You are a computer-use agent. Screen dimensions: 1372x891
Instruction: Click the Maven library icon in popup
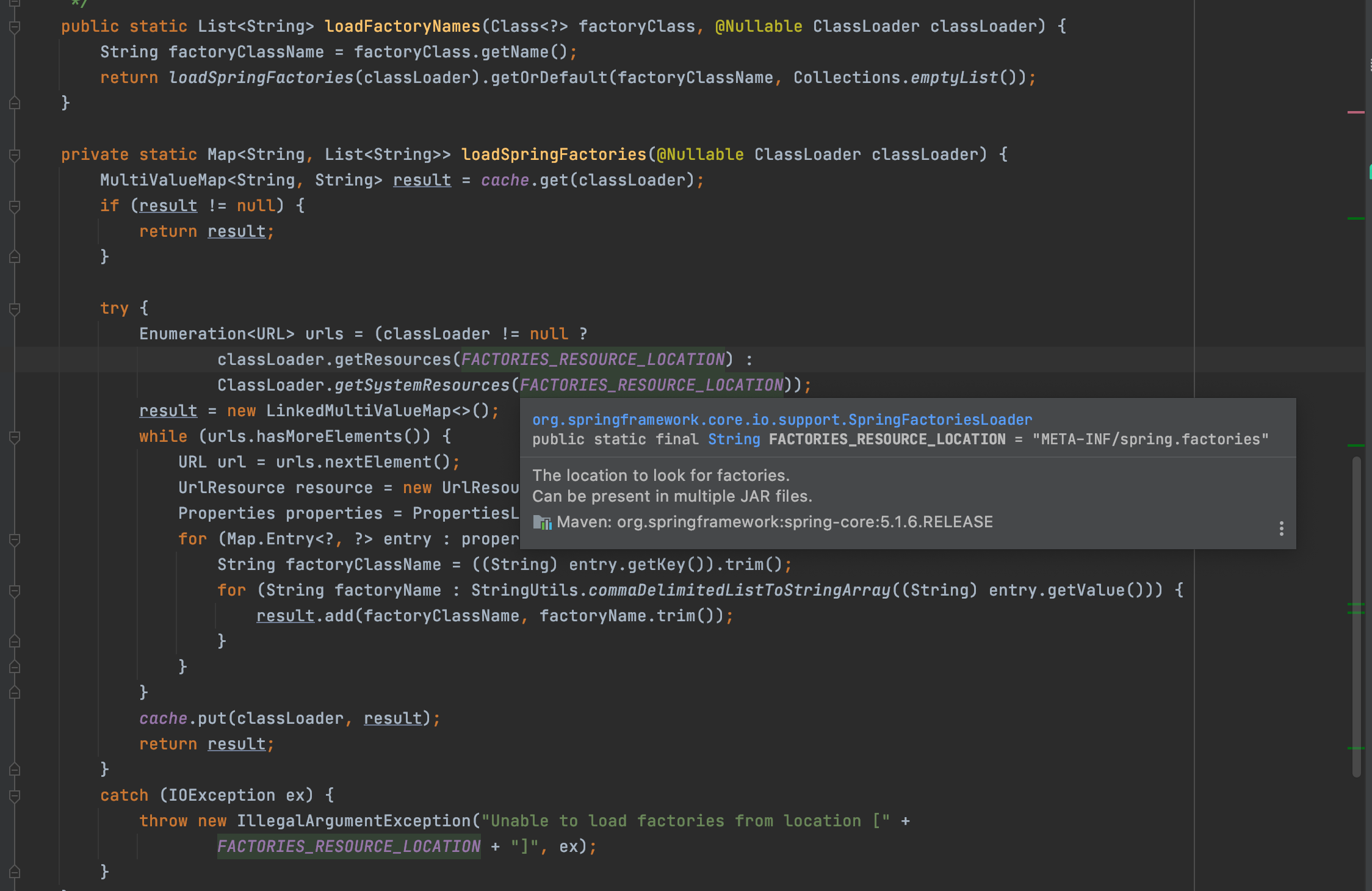pos(542,522)
